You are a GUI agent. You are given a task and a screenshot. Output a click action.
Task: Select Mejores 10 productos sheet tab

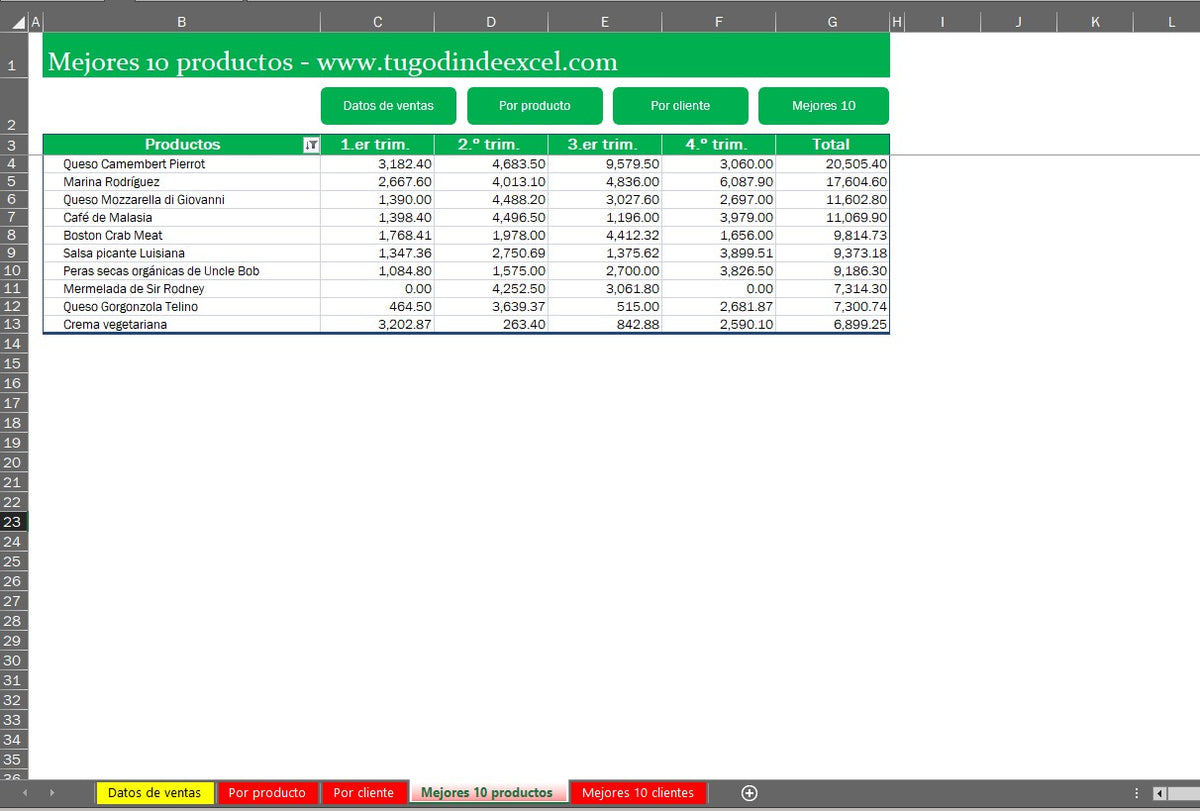pos(487,793)
